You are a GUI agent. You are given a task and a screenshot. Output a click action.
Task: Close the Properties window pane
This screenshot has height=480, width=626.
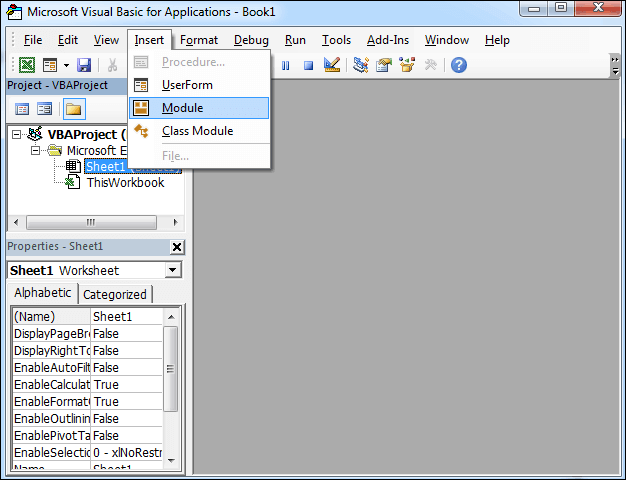point(177,247)
